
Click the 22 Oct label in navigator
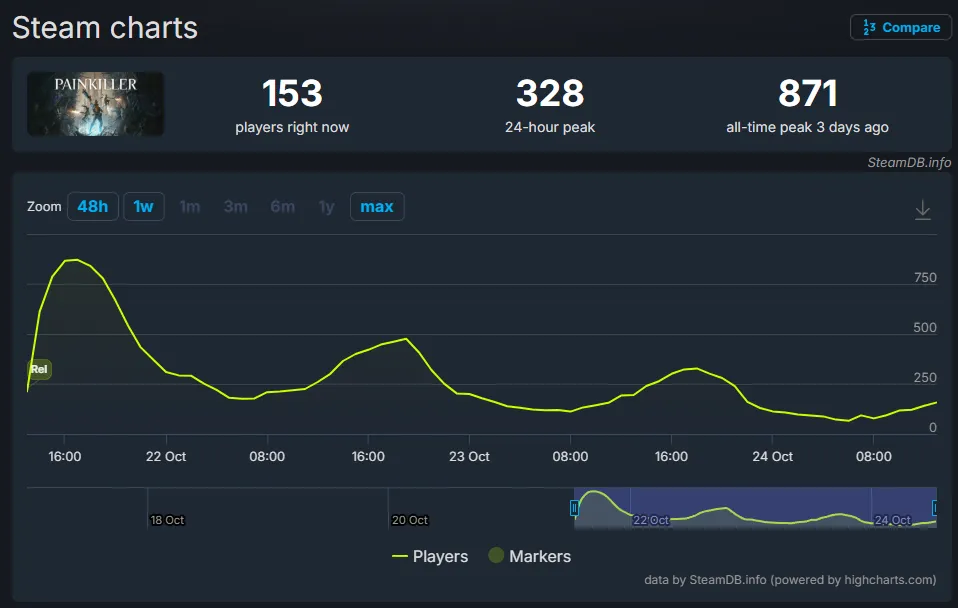pos(651,520)
